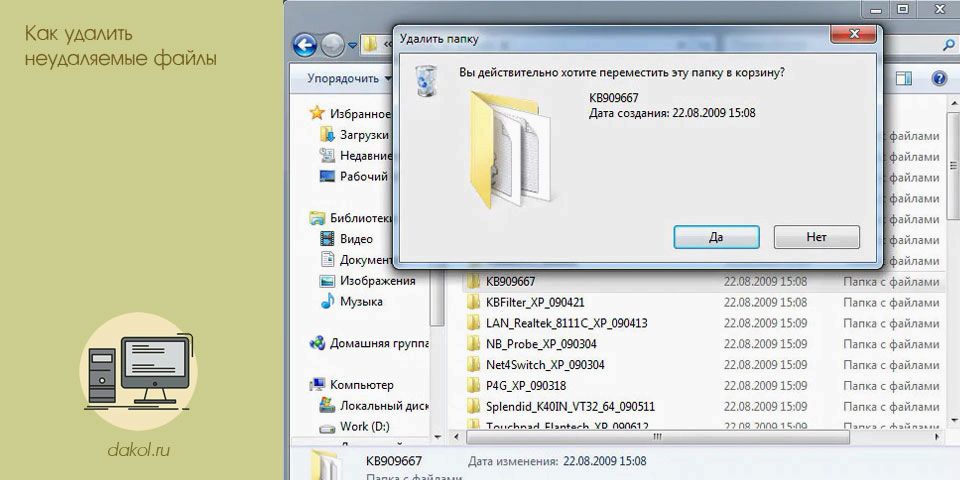Click the recycle bin icon in dialog
The width and height of the screenshot is (960, 480).
(x=426, y=81)
